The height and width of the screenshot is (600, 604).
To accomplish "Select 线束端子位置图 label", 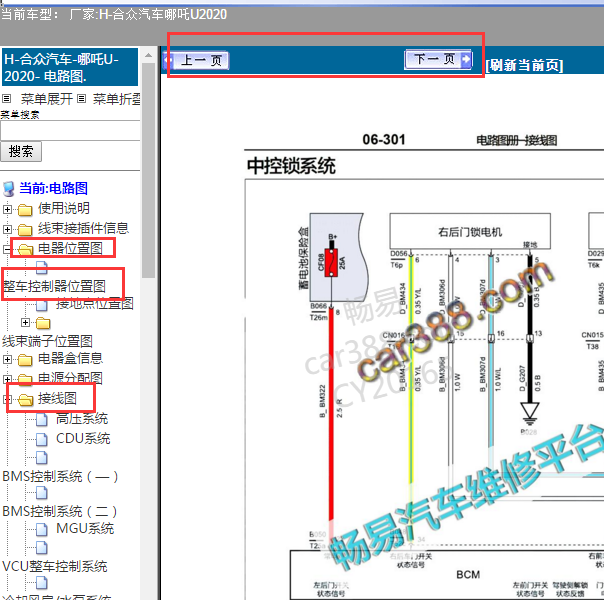I will pyautogui.click(x=47, y=341).
